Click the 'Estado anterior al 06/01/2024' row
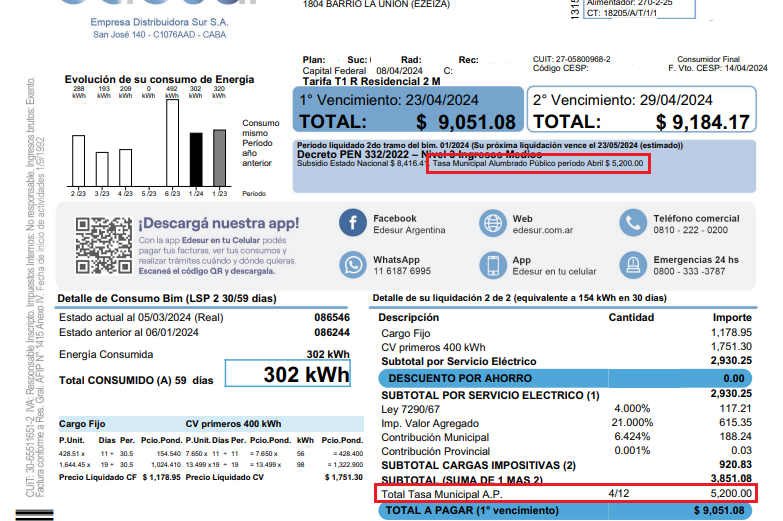This screenshot has width=783, height=521. (204, 333)
